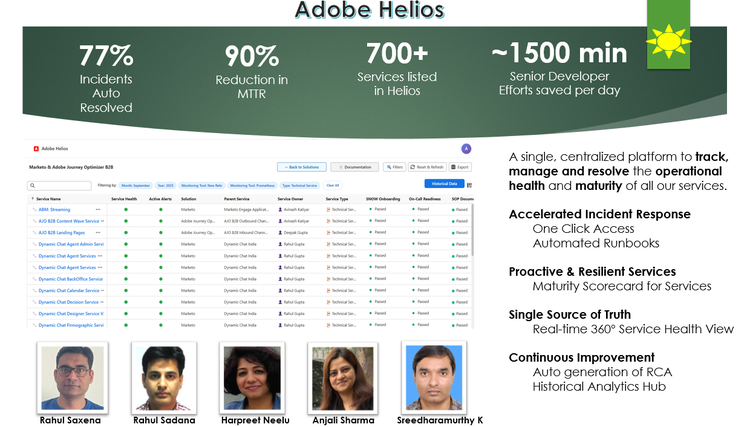This screenshot has width=750, height=427.
Task: Click the Service Owner column header
Action: pos(290,198)
